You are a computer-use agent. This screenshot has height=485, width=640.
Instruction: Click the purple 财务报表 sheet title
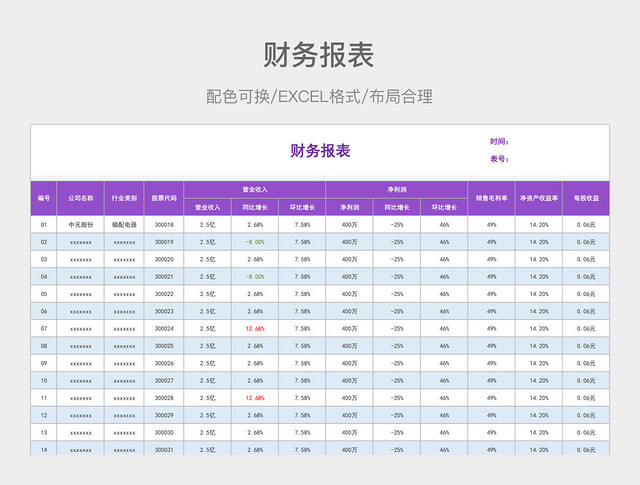pos(320,151)
